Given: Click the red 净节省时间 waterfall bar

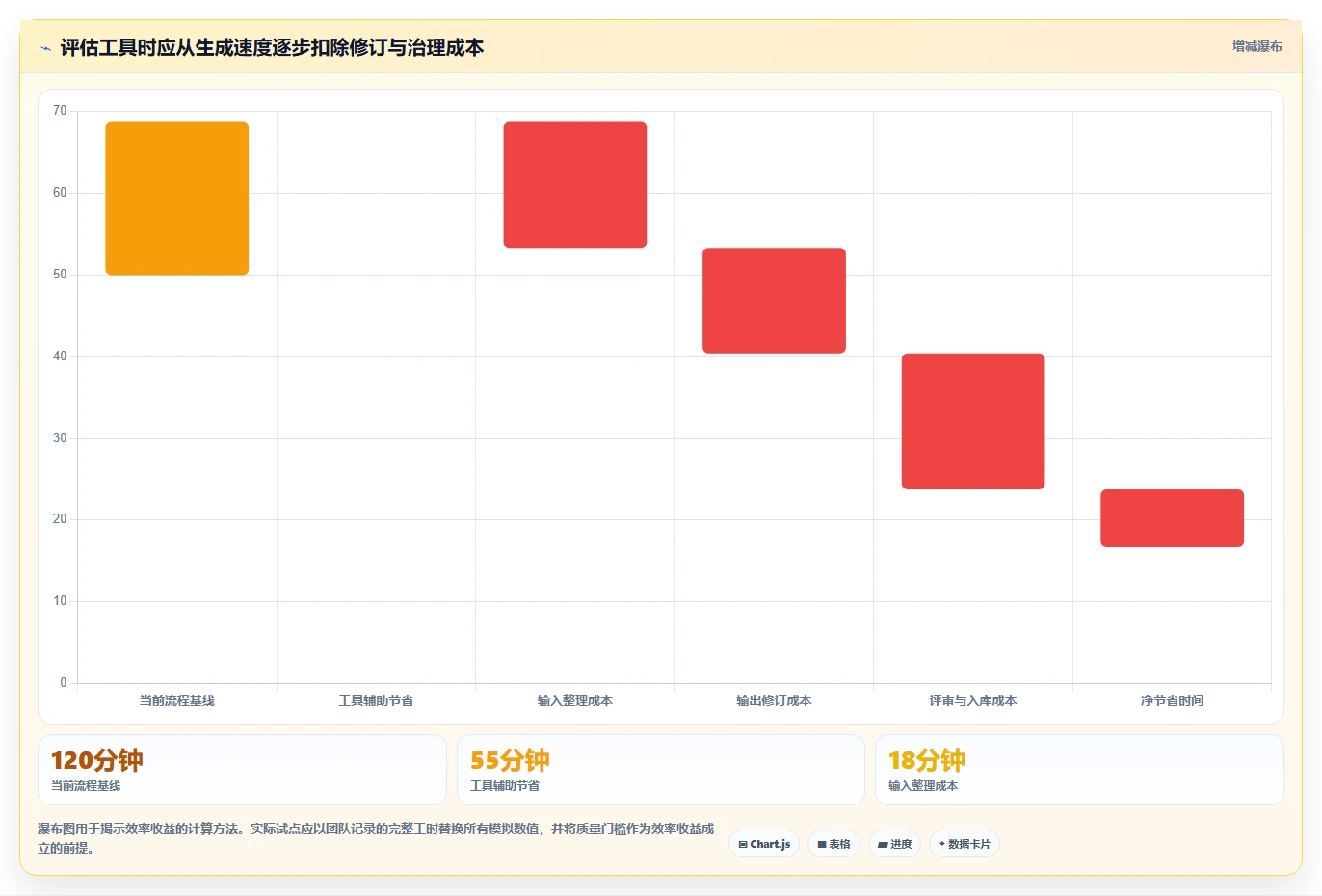Looking at the screenshot, I should 1172,518.
